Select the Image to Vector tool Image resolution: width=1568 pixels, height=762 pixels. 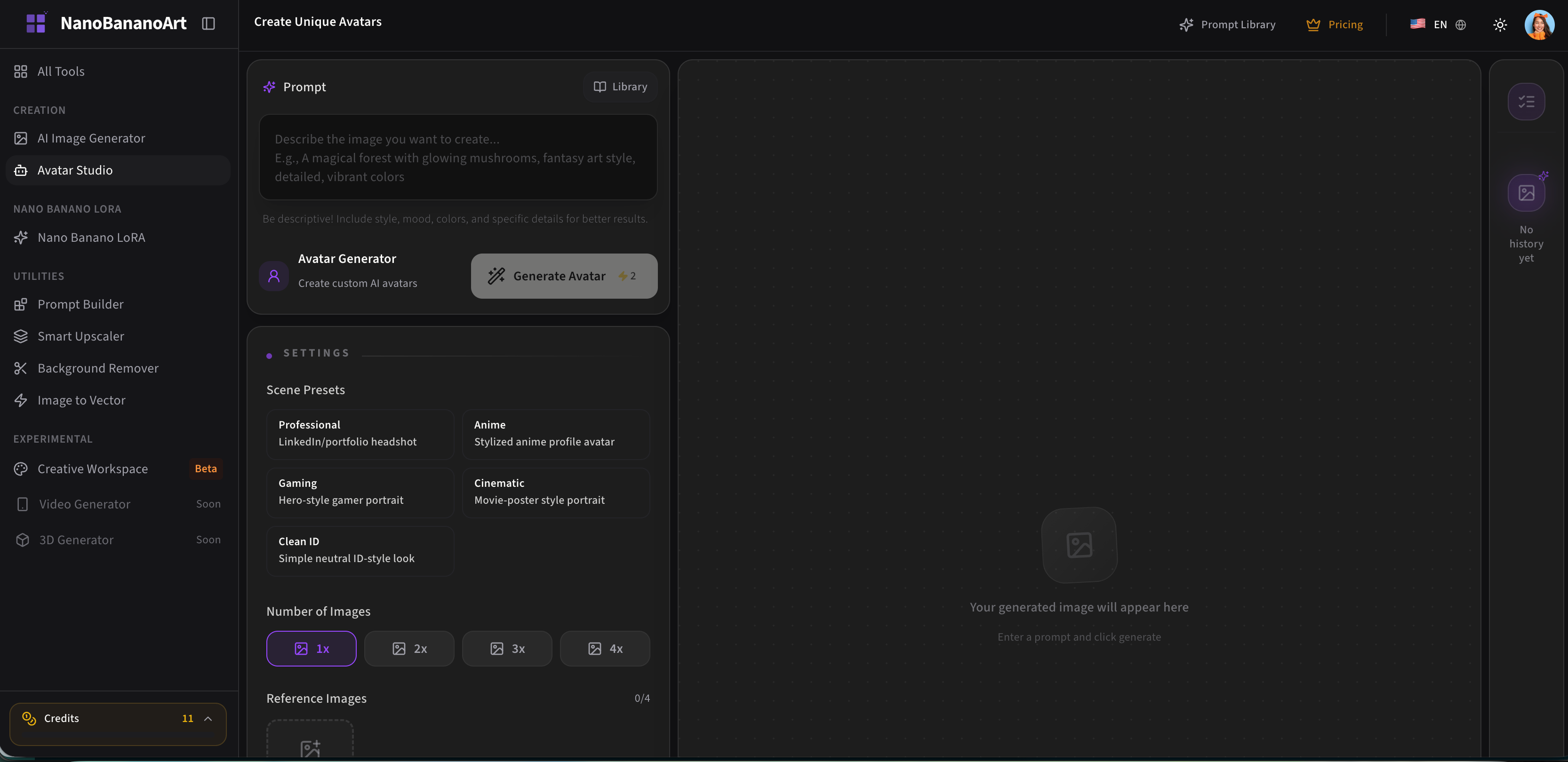81,400
